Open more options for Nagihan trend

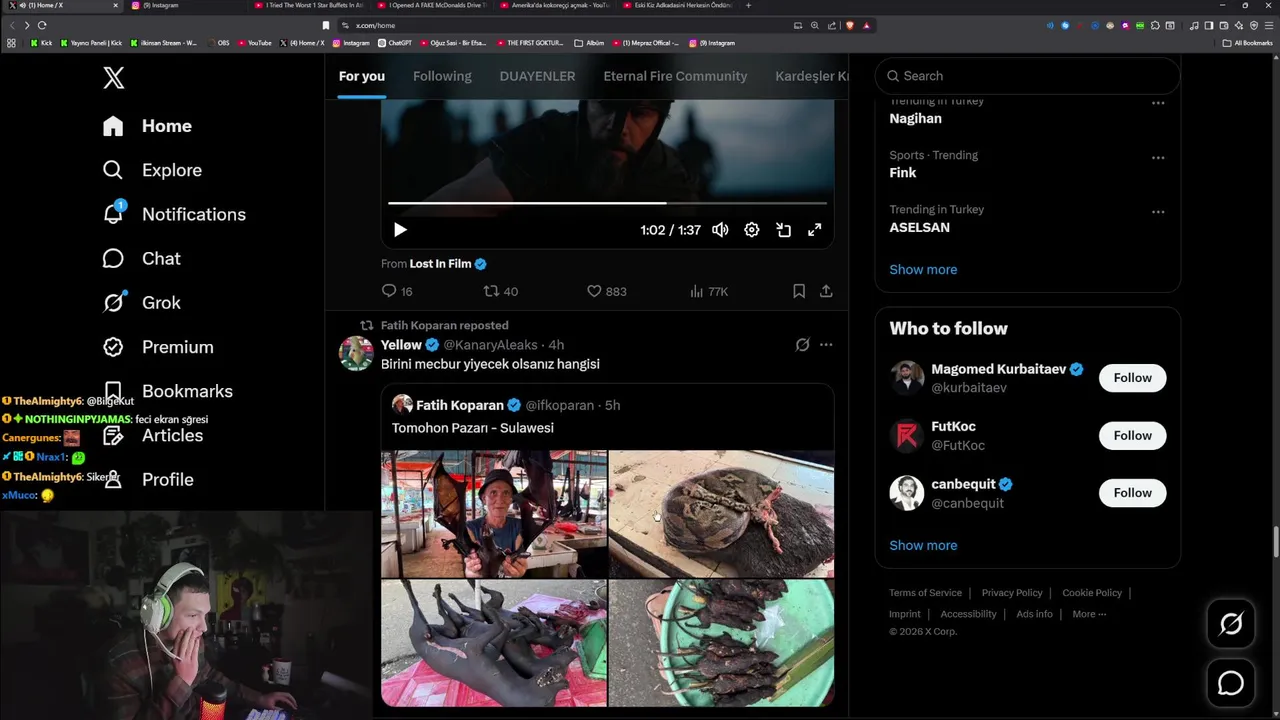(x=1158, y=103)
